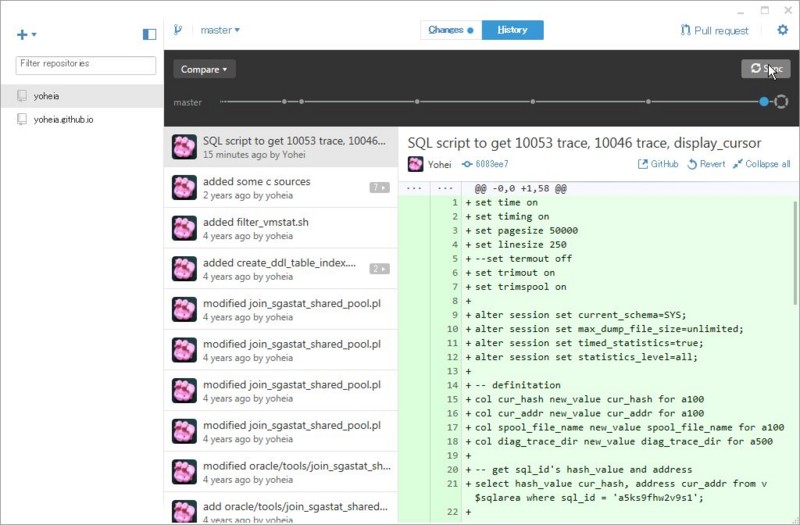The height and width of the screenshot is (525, 800).
Task: Revert this commit
Action: point(706,164)
